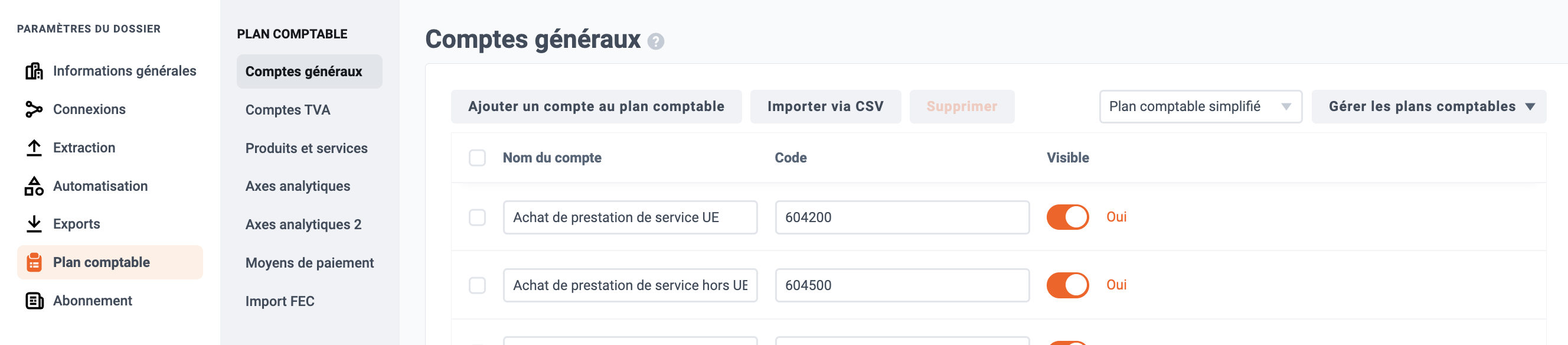Viewport: 1568px width, 345px height.
Task: Select Moyens de paiement in Plan comptable
Action: click(309, 263)
